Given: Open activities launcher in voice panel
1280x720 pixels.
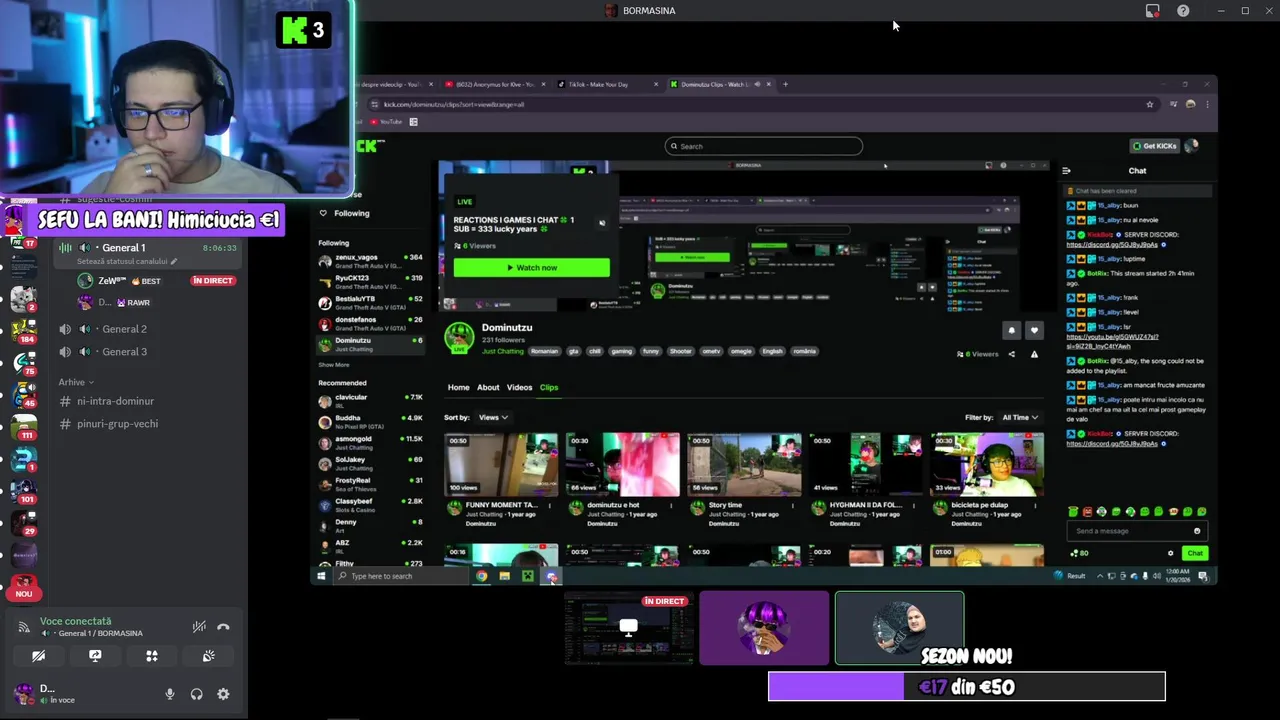Looking at the screenshot, I should coord(152,656).
